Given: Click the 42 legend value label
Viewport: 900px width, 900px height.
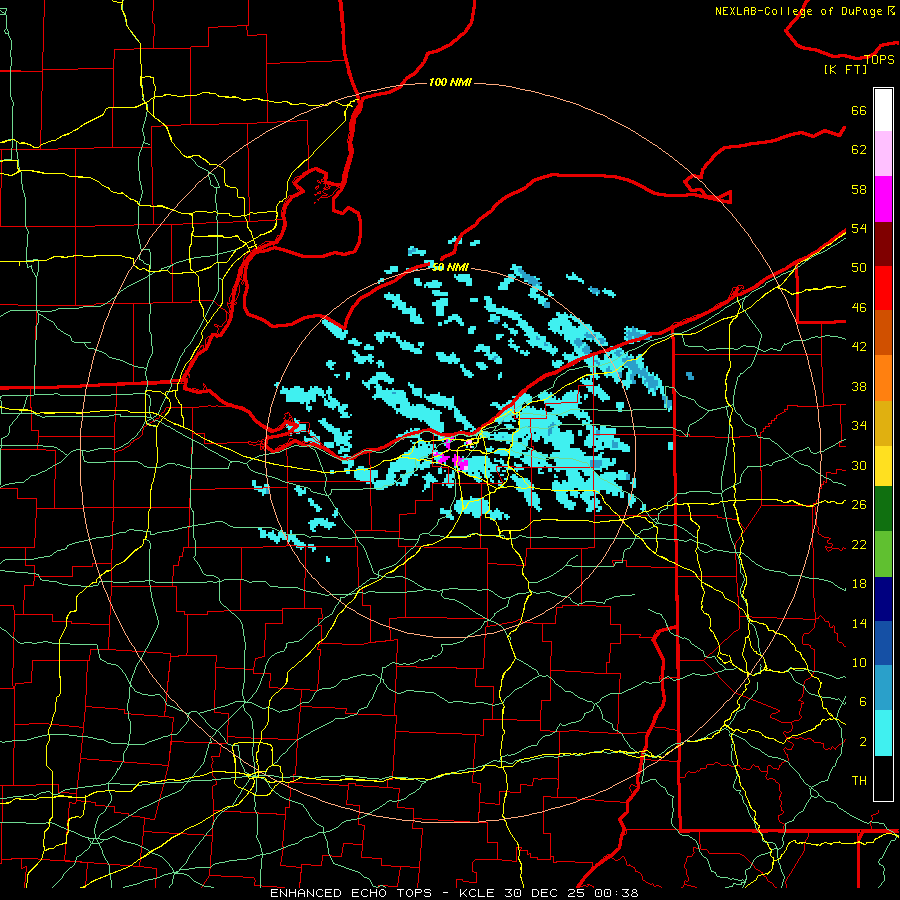Looking at the screenshot, I should 859,346.
